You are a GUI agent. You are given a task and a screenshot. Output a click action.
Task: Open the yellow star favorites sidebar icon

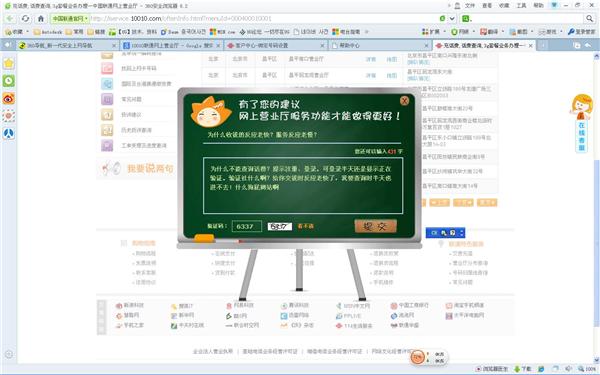(x=8, y=63)
